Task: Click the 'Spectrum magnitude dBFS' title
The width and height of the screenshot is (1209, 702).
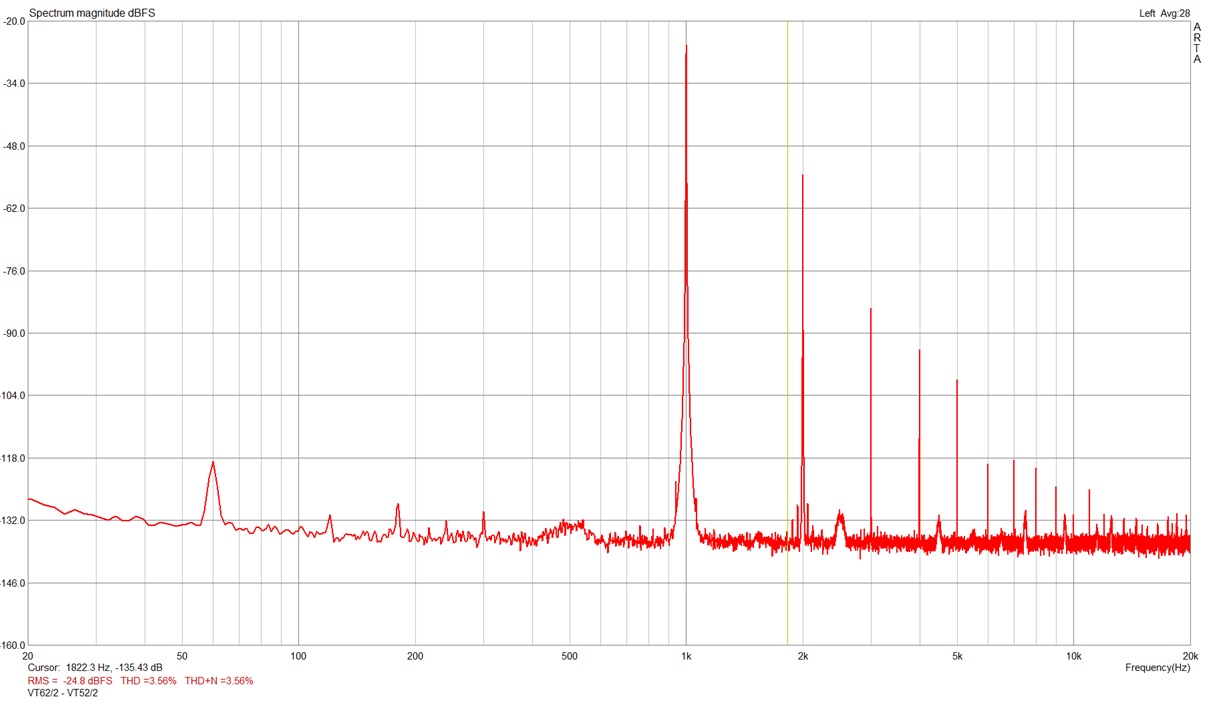Action: [x=92, y=13]
